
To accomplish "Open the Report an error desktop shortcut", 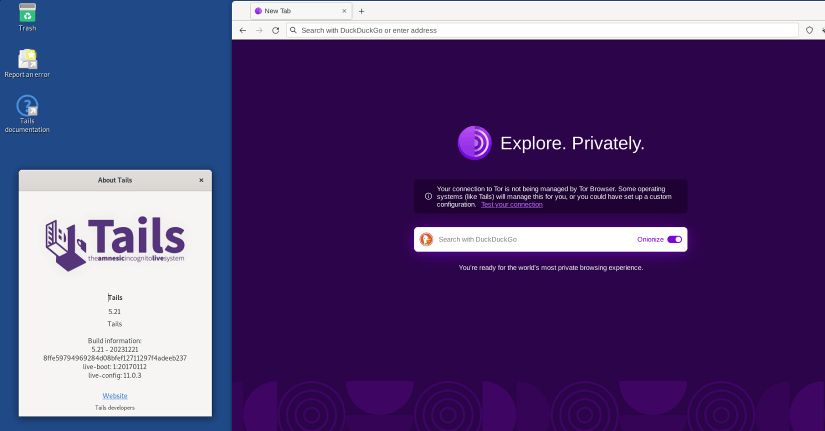I will [x=27, y=63].
